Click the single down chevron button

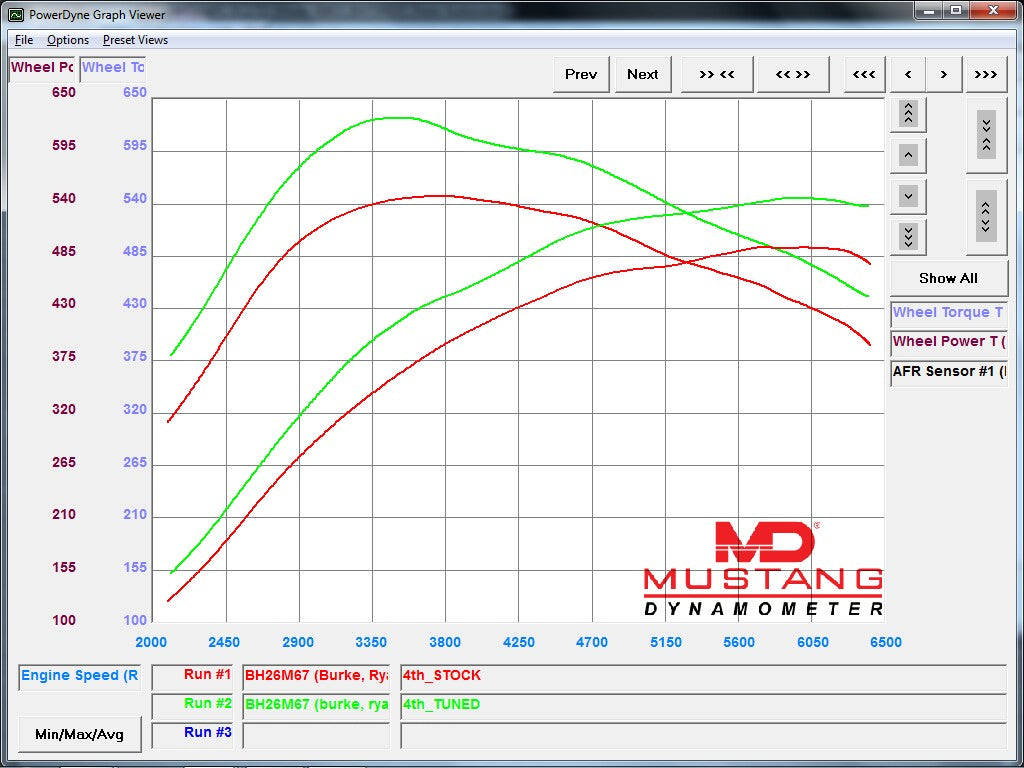(x=908, y=196)
